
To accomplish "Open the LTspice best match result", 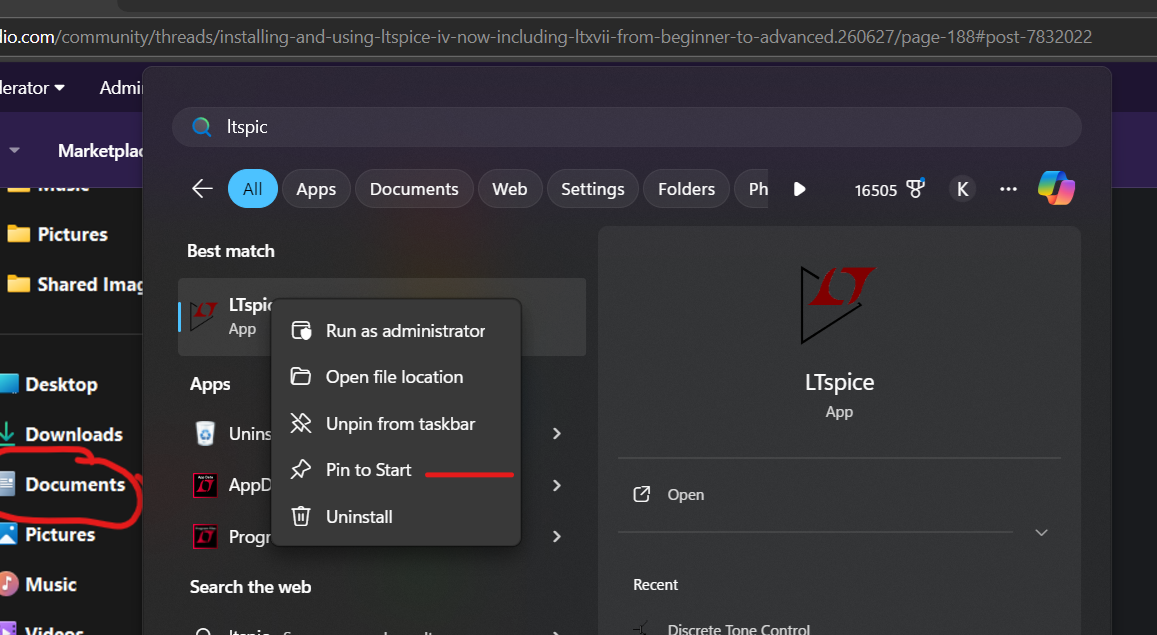I will [x=381, y=316].
